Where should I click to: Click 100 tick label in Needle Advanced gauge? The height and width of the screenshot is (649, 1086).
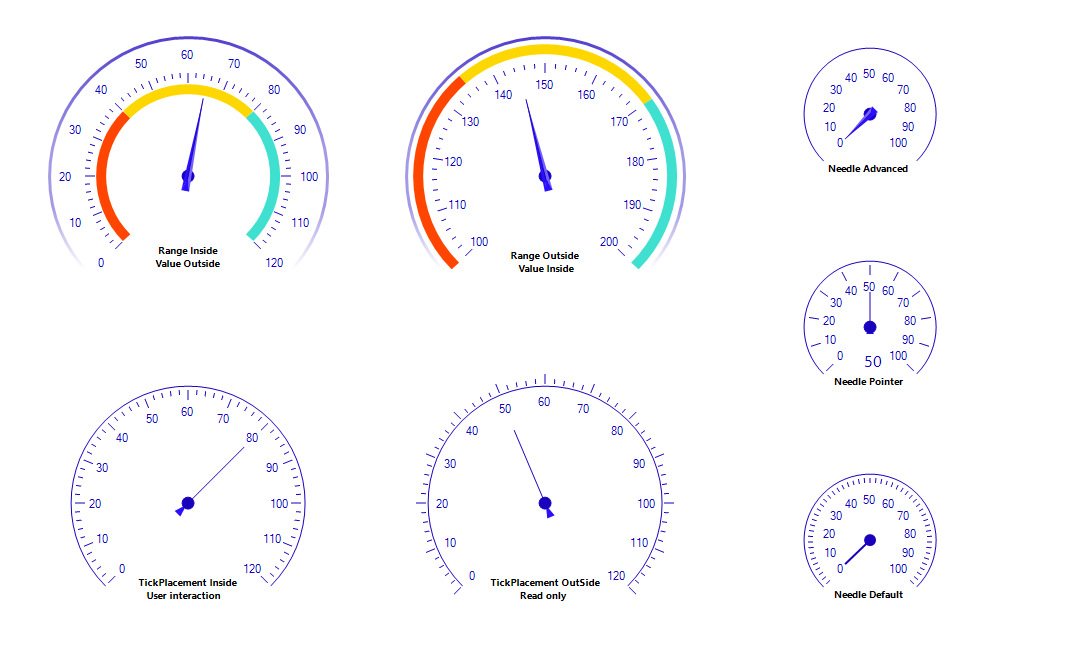click(898, 143)
